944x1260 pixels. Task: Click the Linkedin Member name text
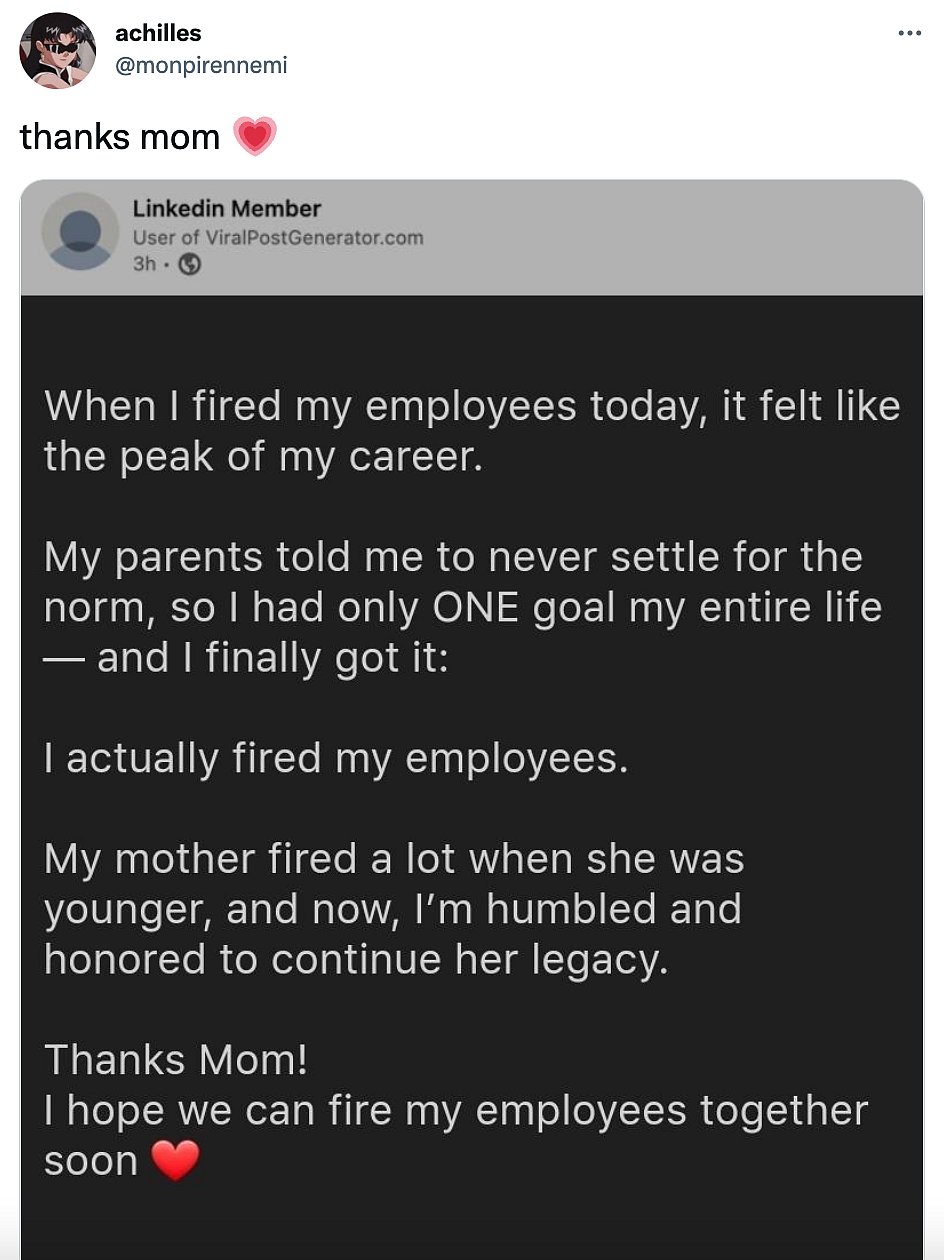223,208
